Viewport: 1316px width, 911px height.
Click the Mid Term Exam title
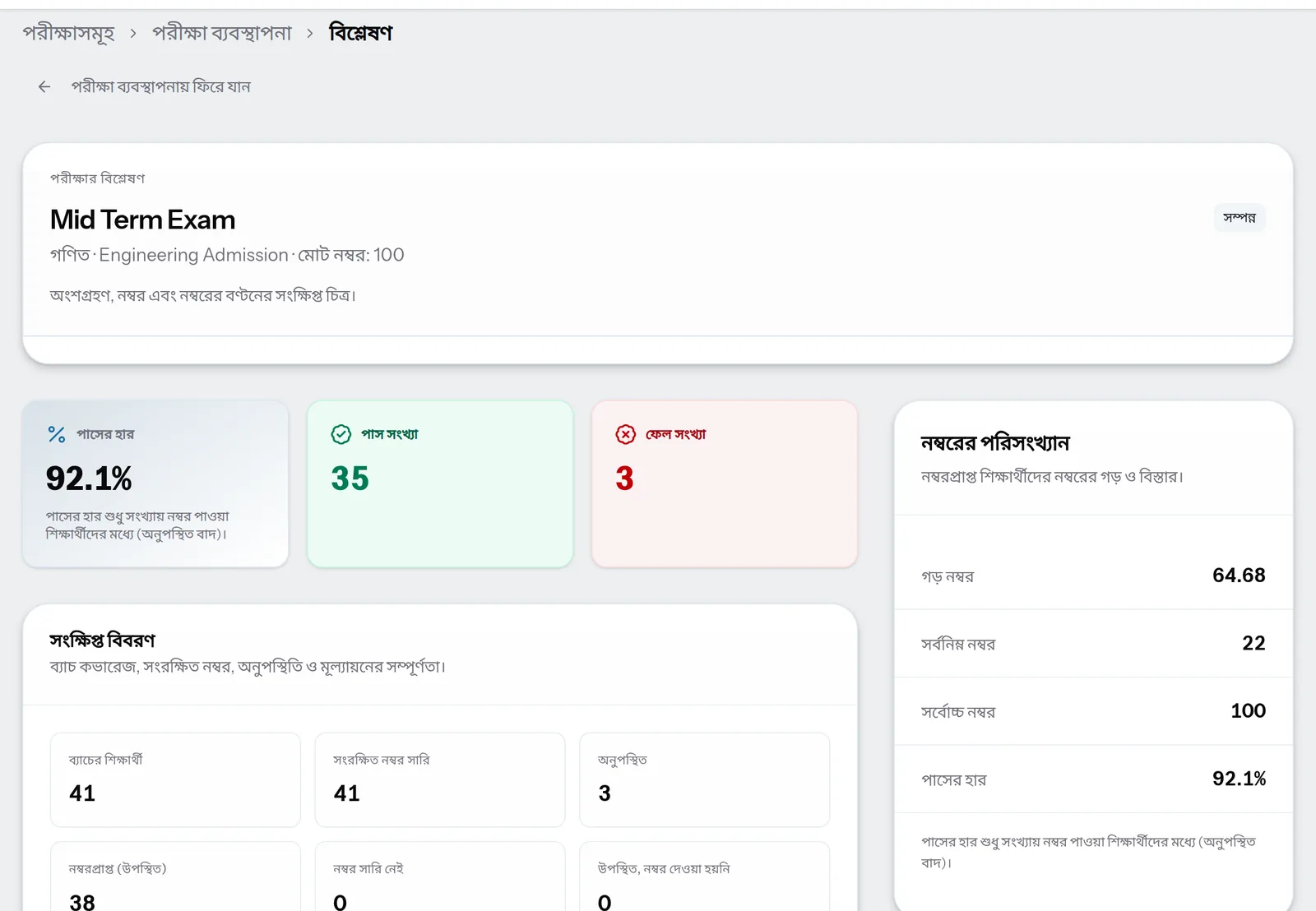142,220
